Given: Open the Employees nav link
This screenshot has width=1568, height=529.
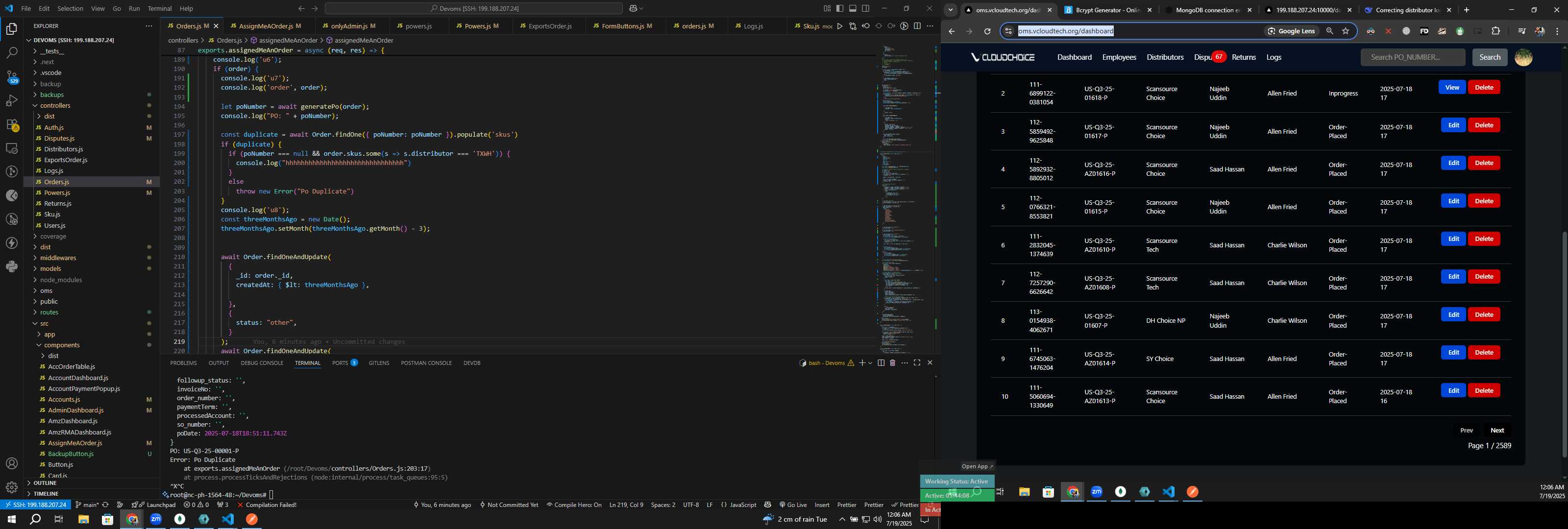Looking at the screenshot, I should point(1119,57).
